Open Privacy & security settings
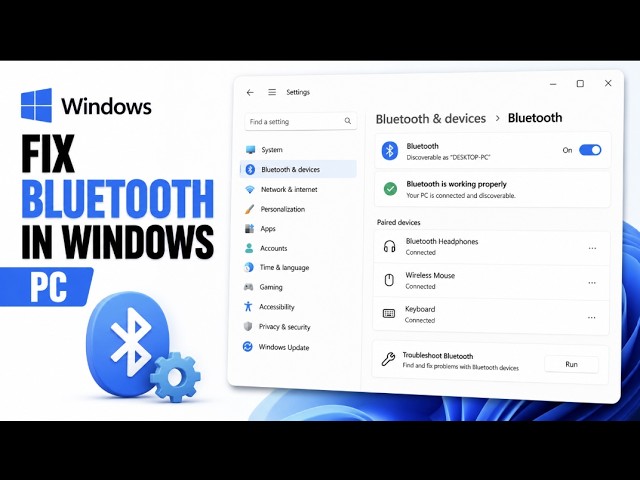 pos(296,327)
